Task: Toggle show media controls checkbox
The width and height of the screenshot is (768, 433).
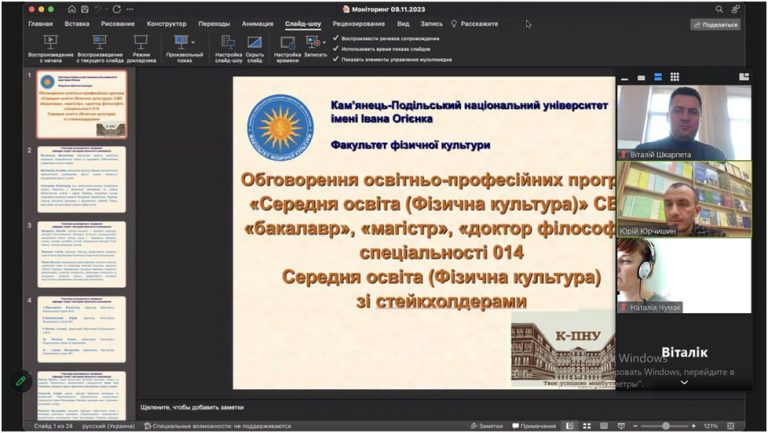Action: coord(336,59)
